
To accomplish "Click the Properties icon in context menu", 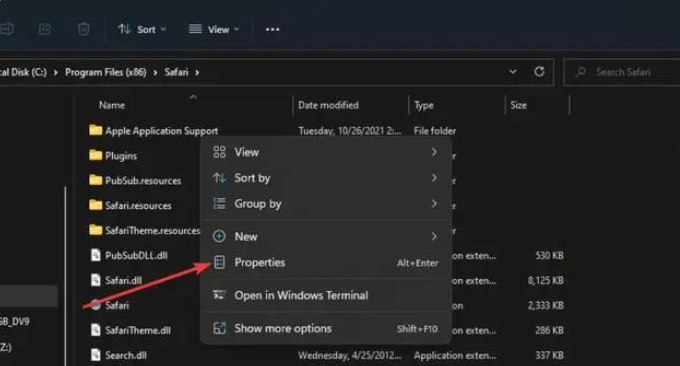I will click(x=219, y=262).
